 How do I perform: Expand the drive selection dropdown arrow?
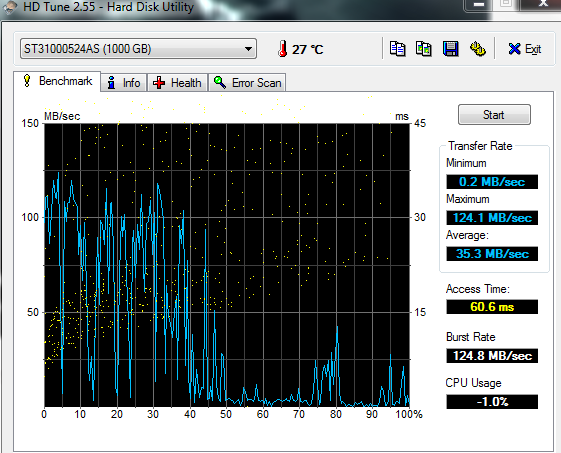tap(248, 49)
